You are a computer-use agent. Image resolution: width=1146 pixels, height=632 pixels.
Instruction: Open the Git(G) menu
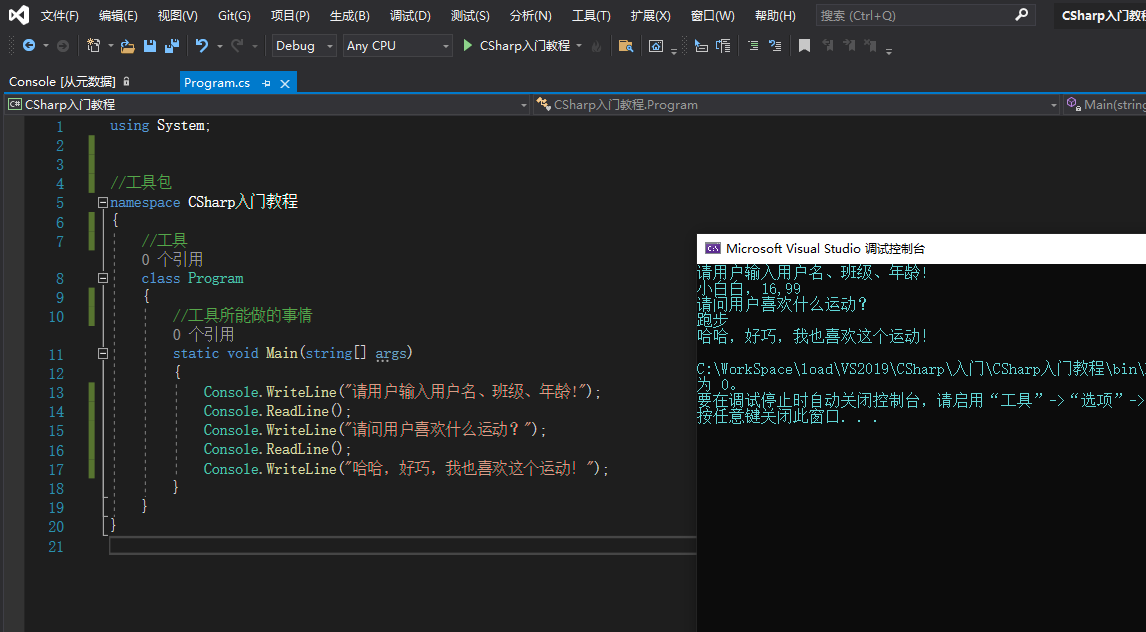click(235, 15)
